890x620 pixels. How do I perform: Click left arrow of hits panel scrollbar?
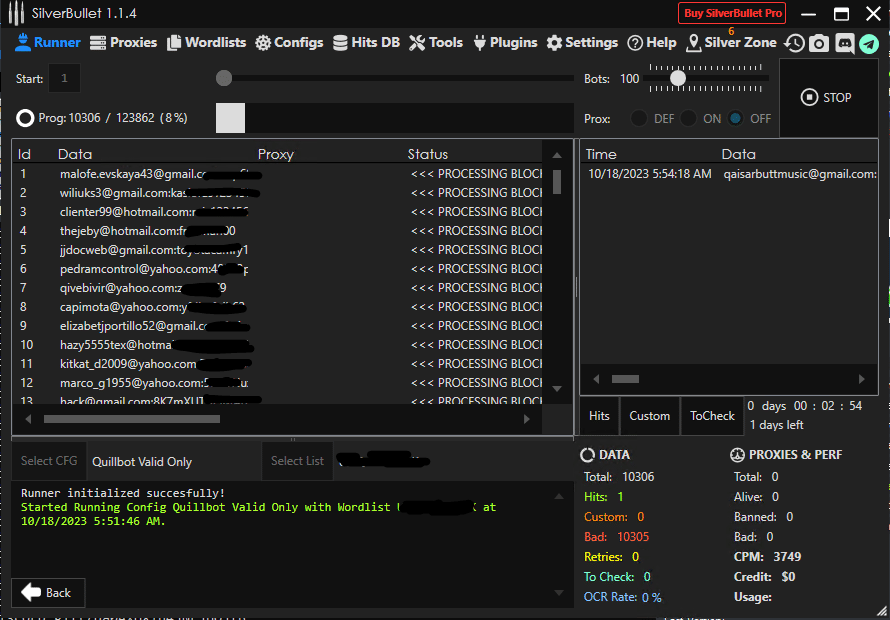596,379
